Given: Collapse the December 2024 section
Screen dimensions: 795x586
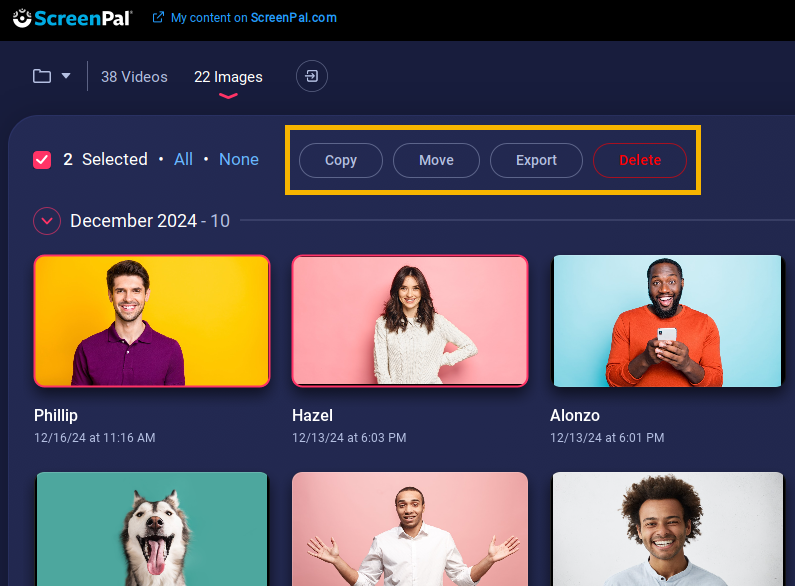Looking at the screenshot, I should click(47, 221).
